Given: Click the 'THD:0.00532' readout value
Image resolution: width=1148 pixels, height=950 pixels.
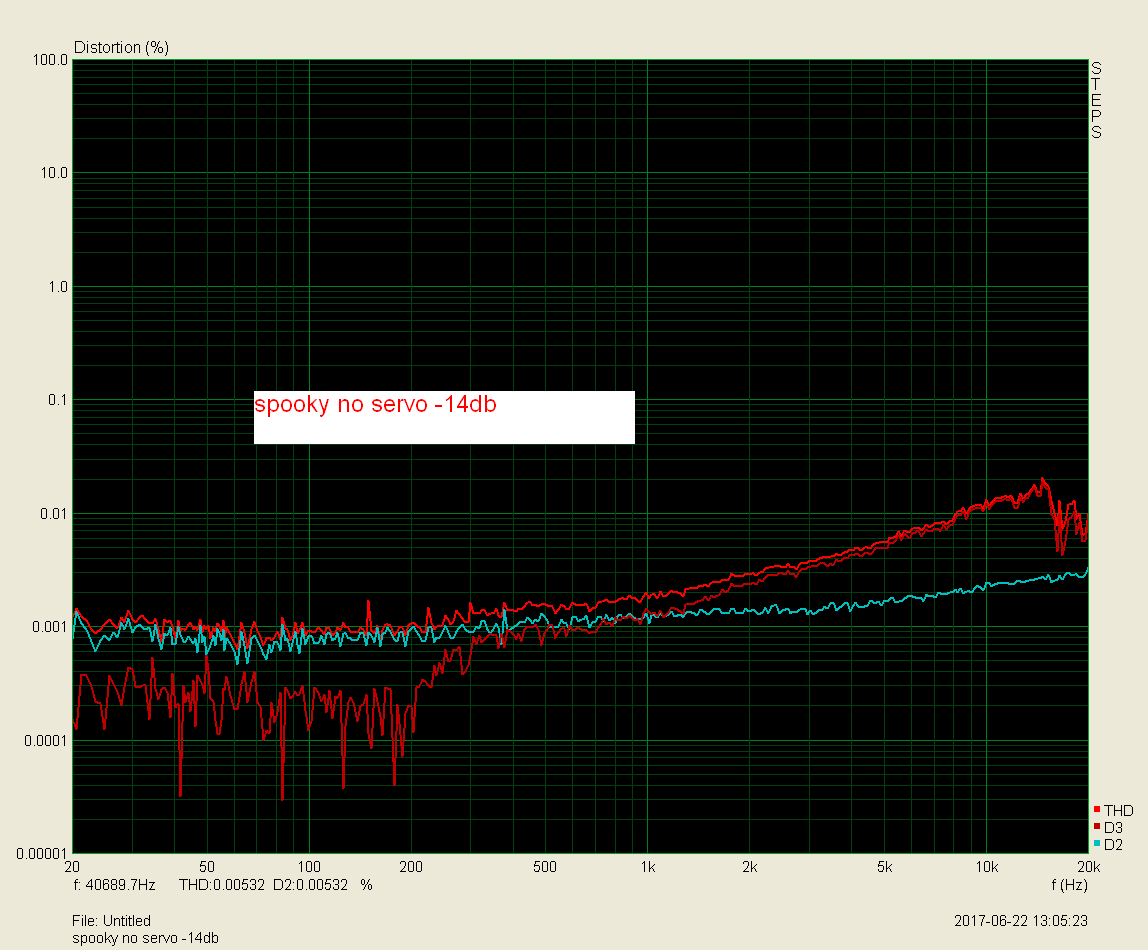Looking at the screenshot, I should (222, 885).
